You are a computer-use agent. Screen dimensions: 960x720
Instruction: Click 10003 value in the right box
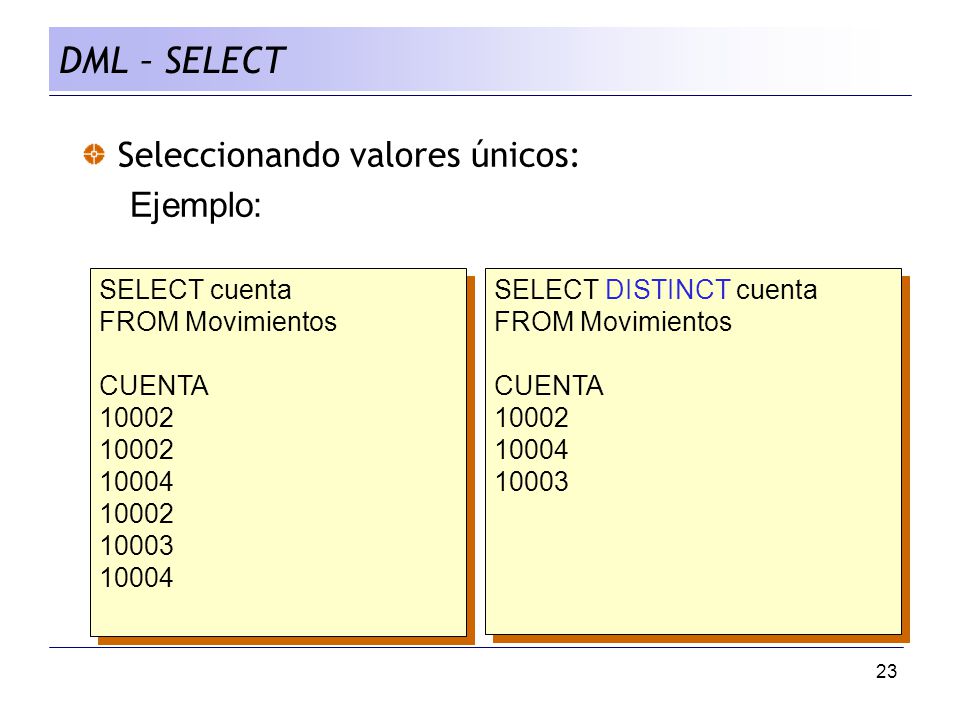click(531, 481)
